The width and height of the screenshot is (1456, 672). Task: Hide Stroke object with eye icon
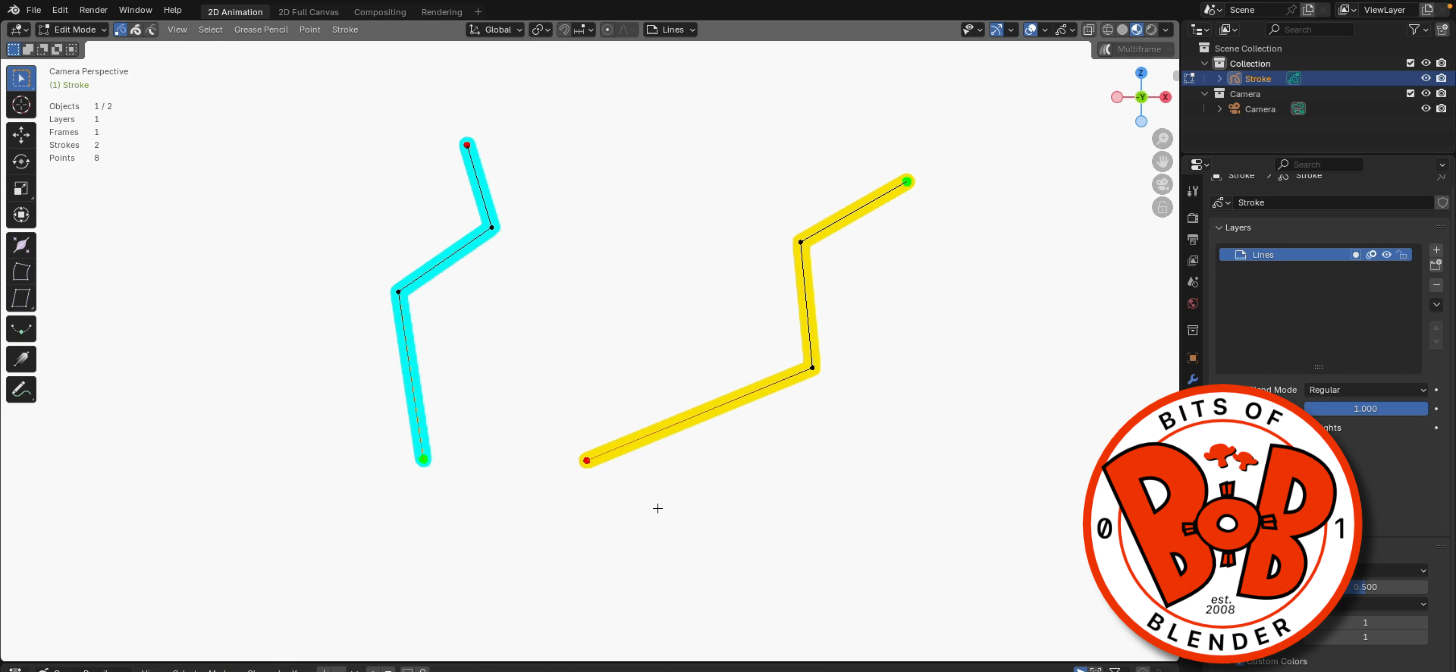pyautogui.click(x=1426, y=78)
